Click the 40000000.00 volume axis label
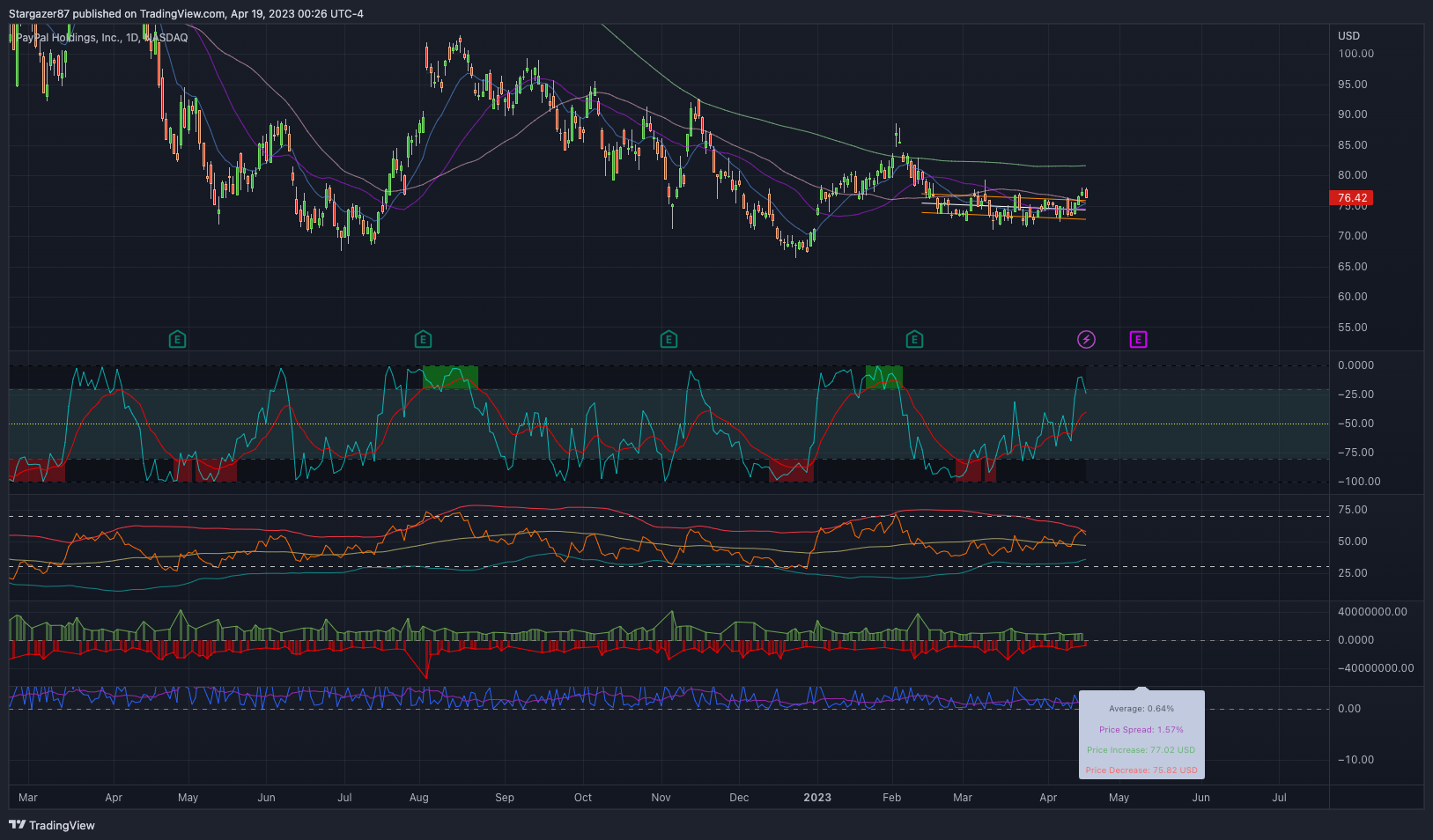This screenshot has width=1433, height=840. pyautogui.click(x=1373, y=612)
